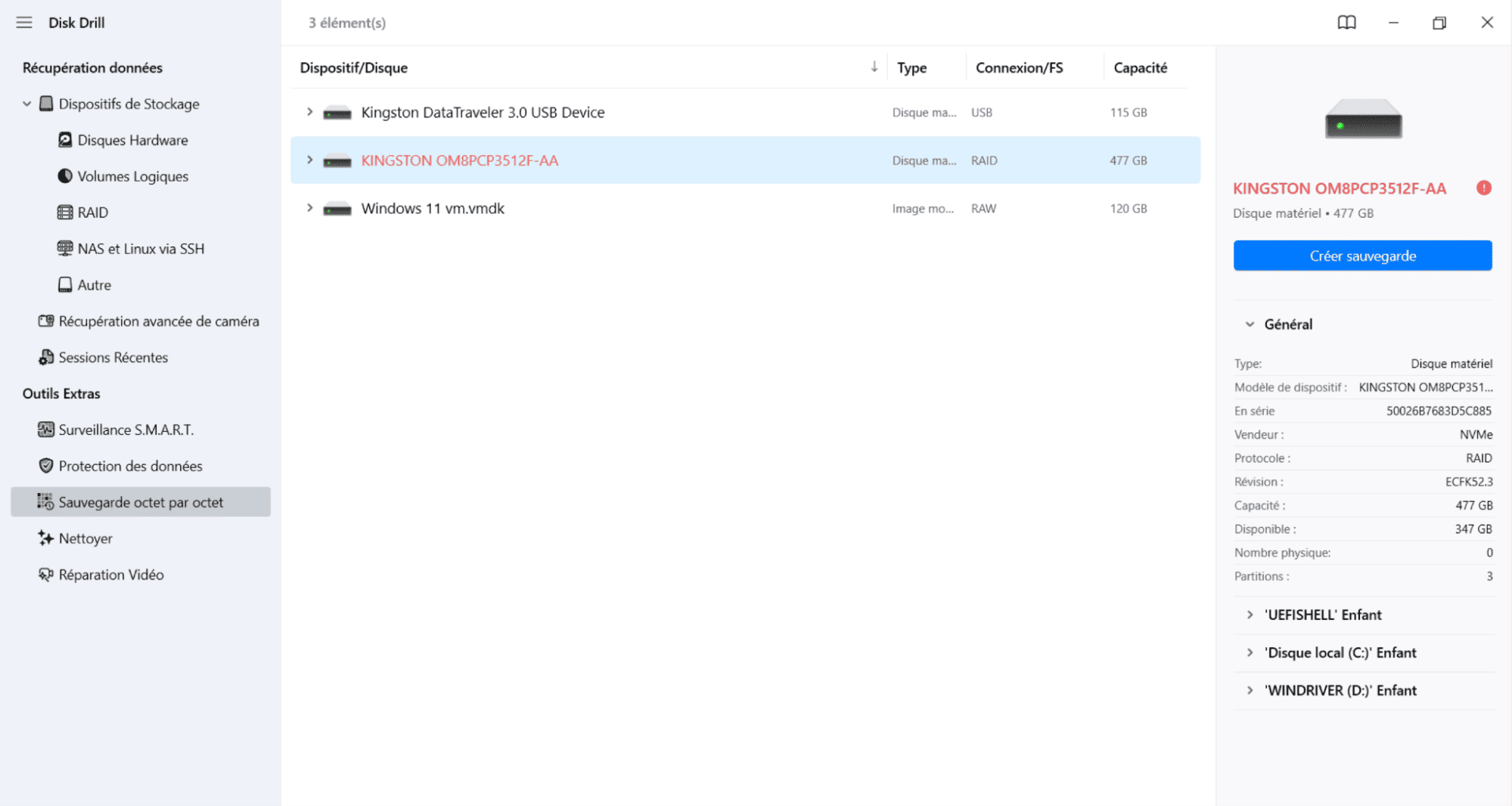
Task: Collapse the Dispositifs de Stockage tree
Action: tap(27, 104)
